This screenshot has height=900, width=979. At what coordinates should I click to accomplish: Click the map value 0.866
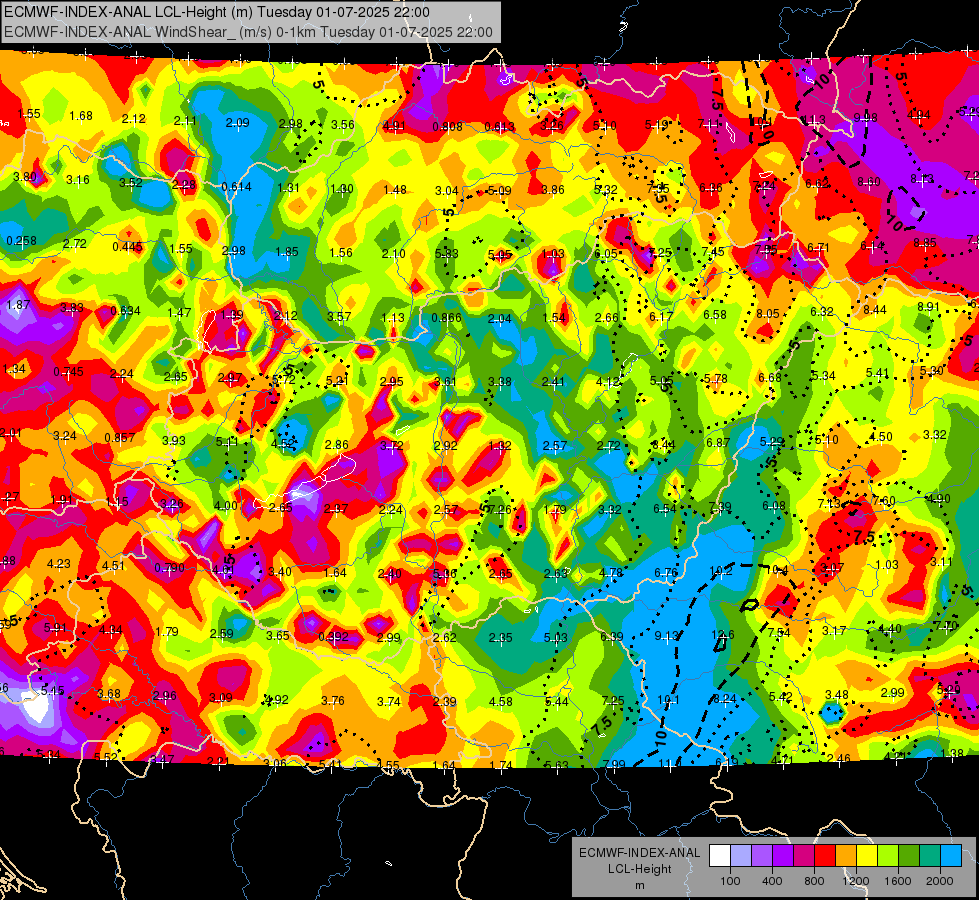[x=446, y=318]
